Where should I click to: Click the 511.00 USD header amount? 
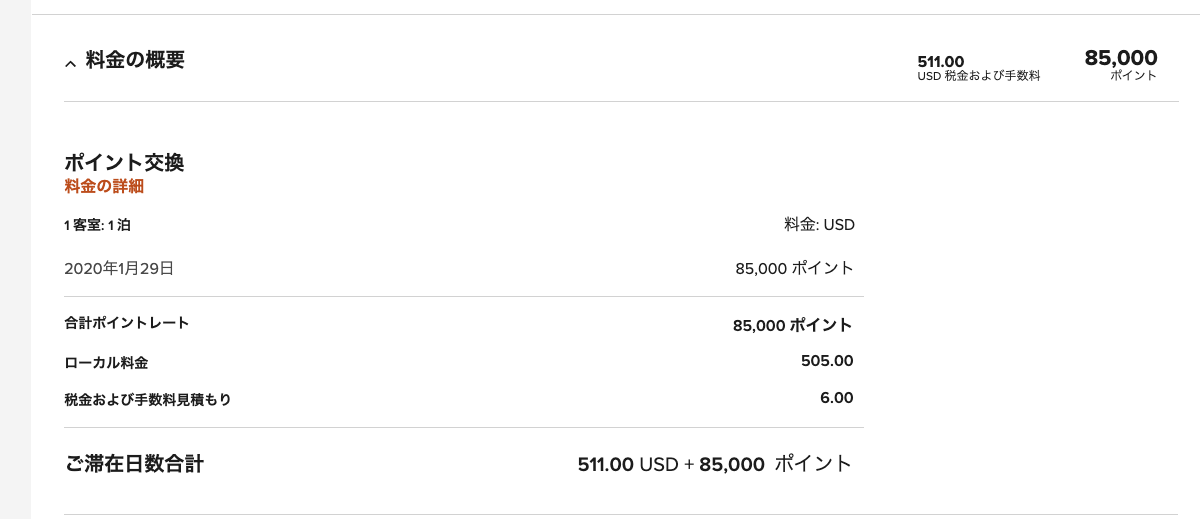pyautogui.click(x=940, y=62)
